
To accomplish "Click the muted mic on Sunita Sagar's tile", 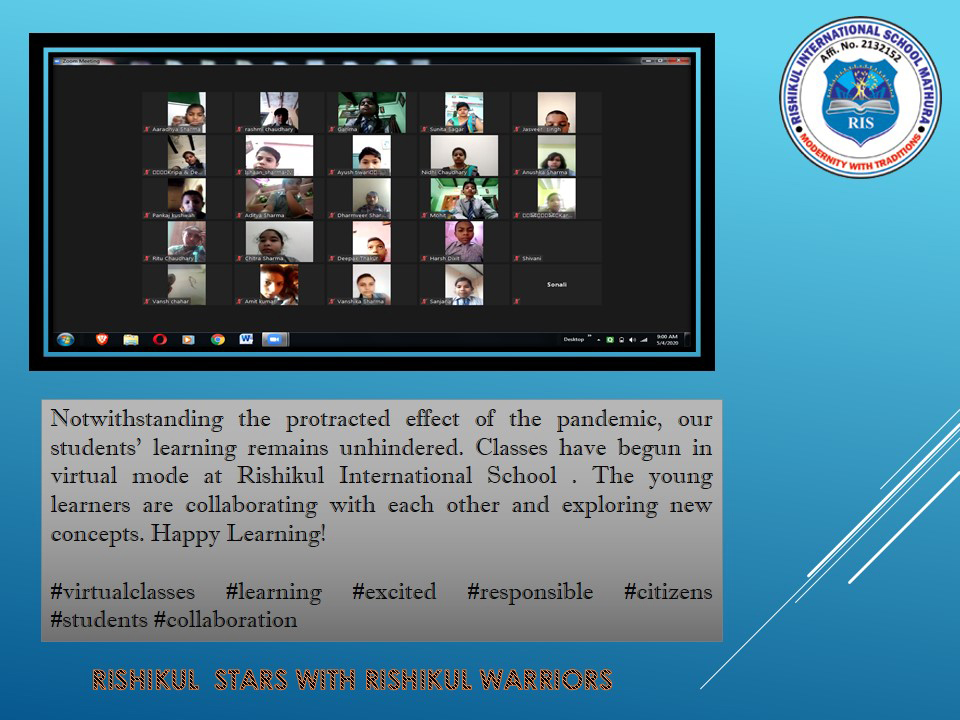I will pyautogui.click(x=424, y=130).
